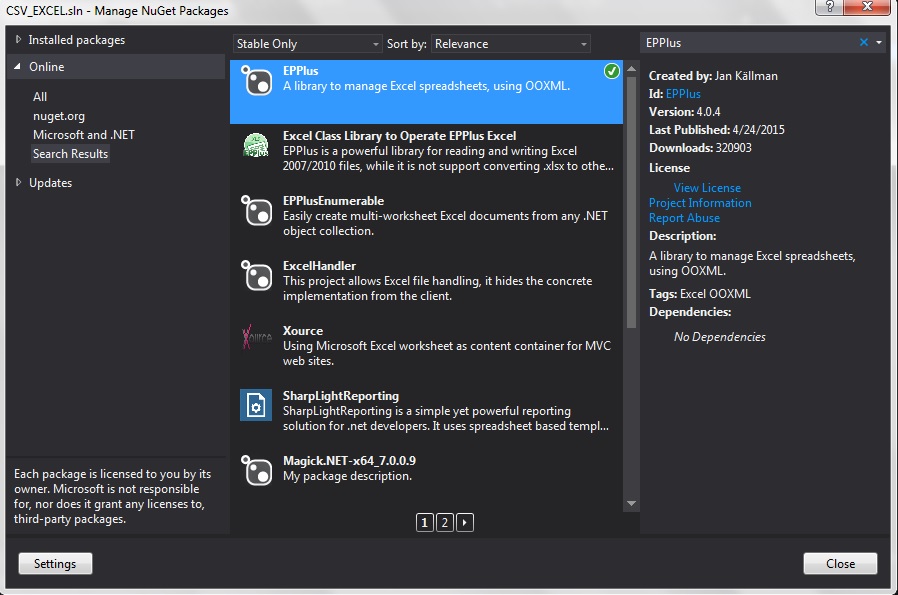Click the ExcelHandler package icon

point(256,275)
